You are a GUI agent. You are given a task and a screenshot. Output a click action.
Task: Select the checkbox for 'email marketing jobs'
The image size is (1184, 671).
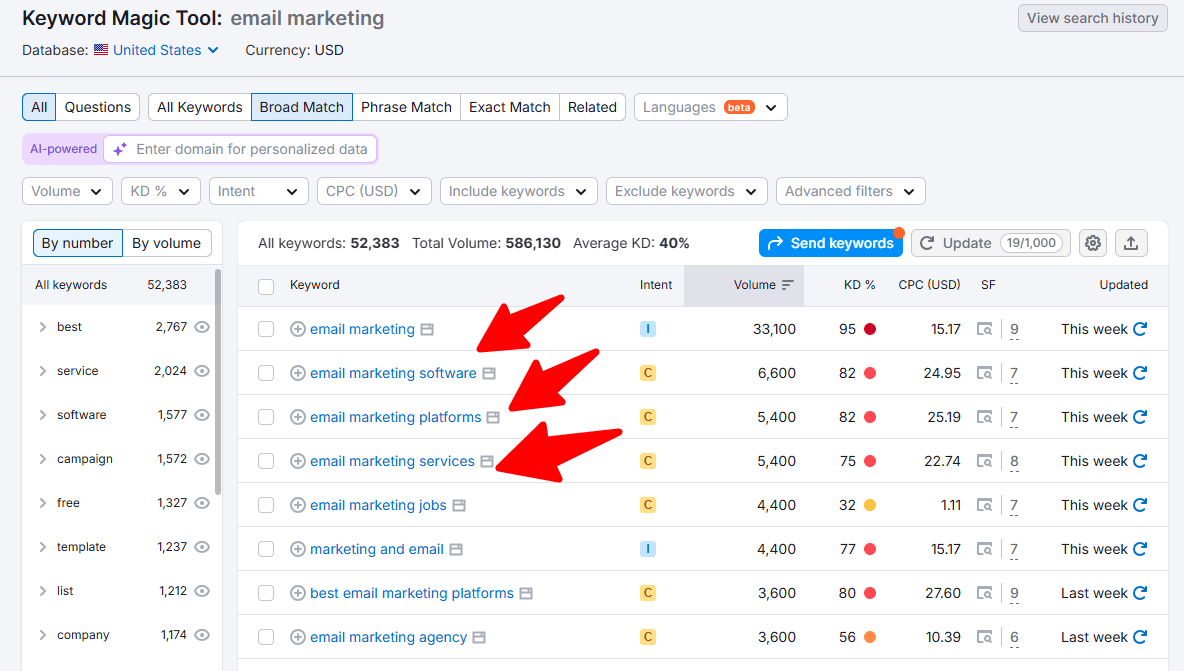266,505
